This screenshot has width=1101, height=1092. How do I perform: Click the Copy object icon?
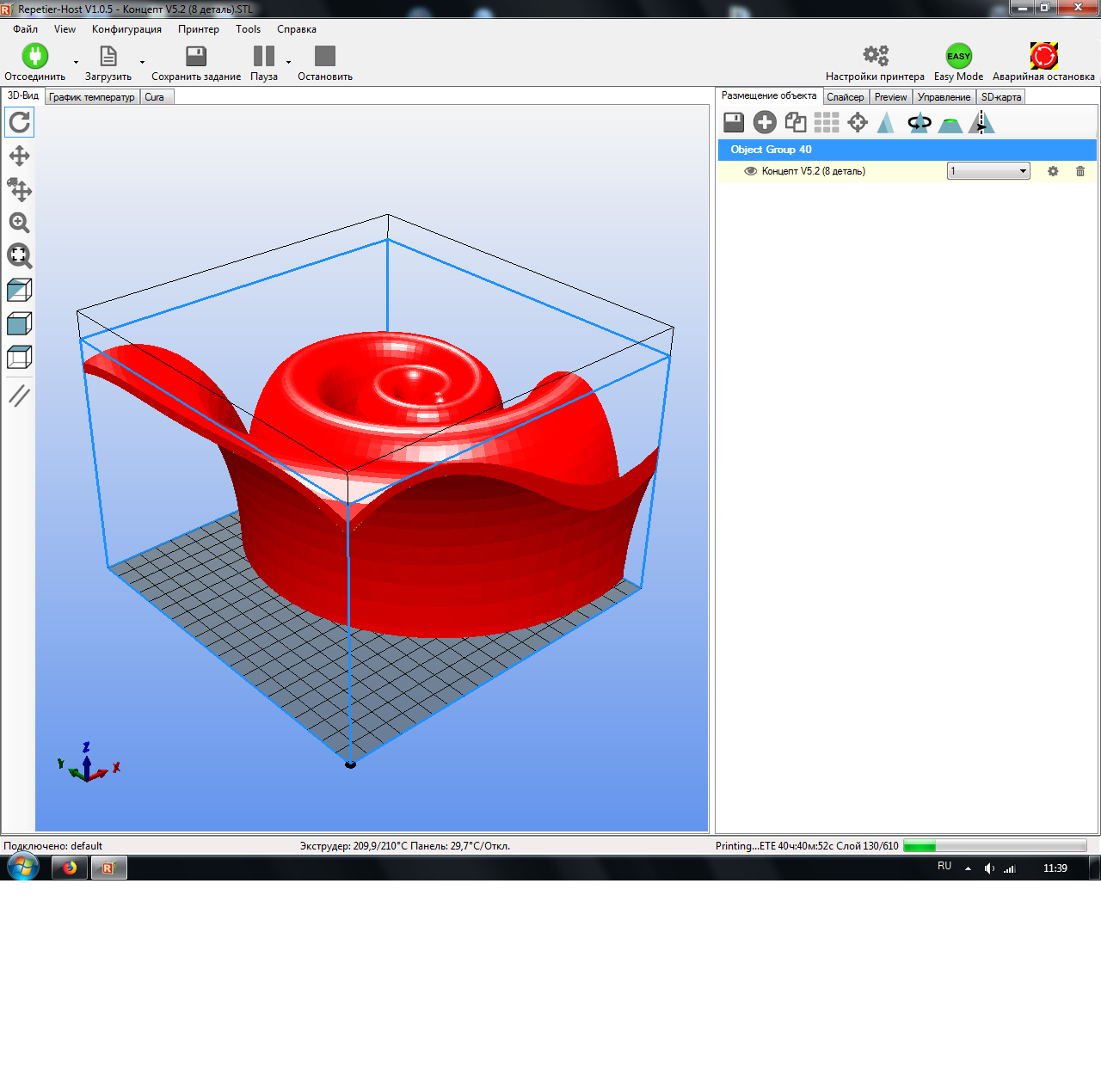tap(795, 122)
